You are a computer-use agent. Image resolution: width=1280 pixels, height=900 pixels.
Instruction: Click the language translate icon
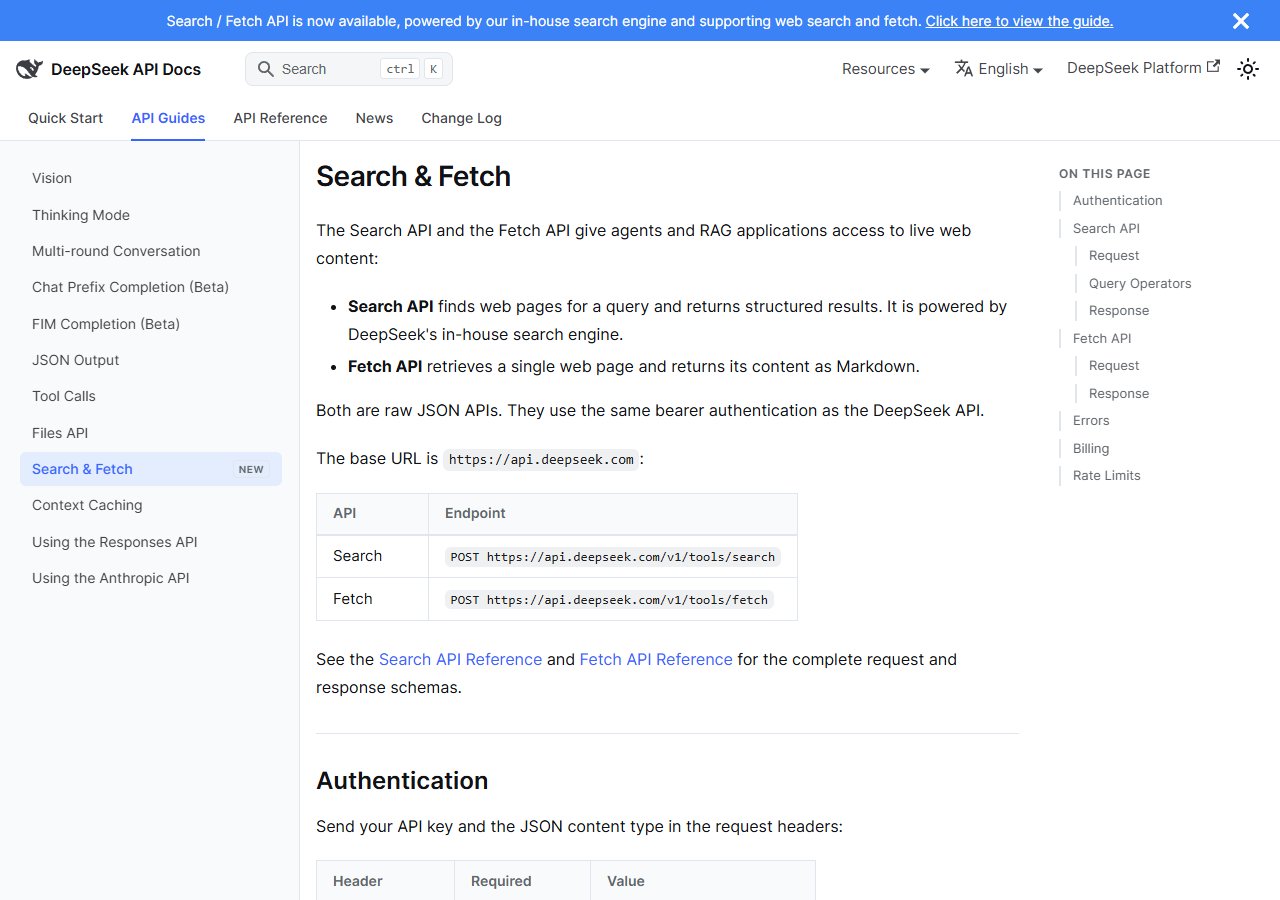[964, 68]
